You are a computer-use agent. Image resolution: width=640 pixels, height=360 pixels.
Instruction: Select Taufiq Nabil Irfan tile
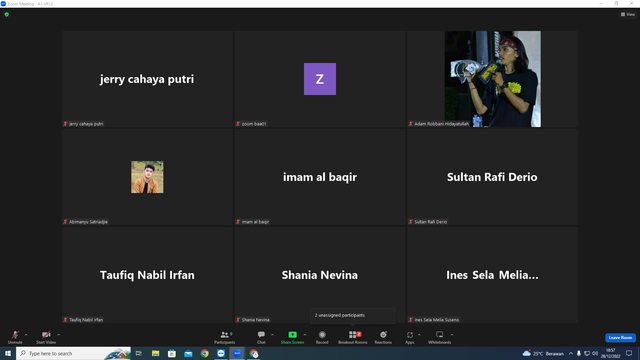tap(147, 275)
